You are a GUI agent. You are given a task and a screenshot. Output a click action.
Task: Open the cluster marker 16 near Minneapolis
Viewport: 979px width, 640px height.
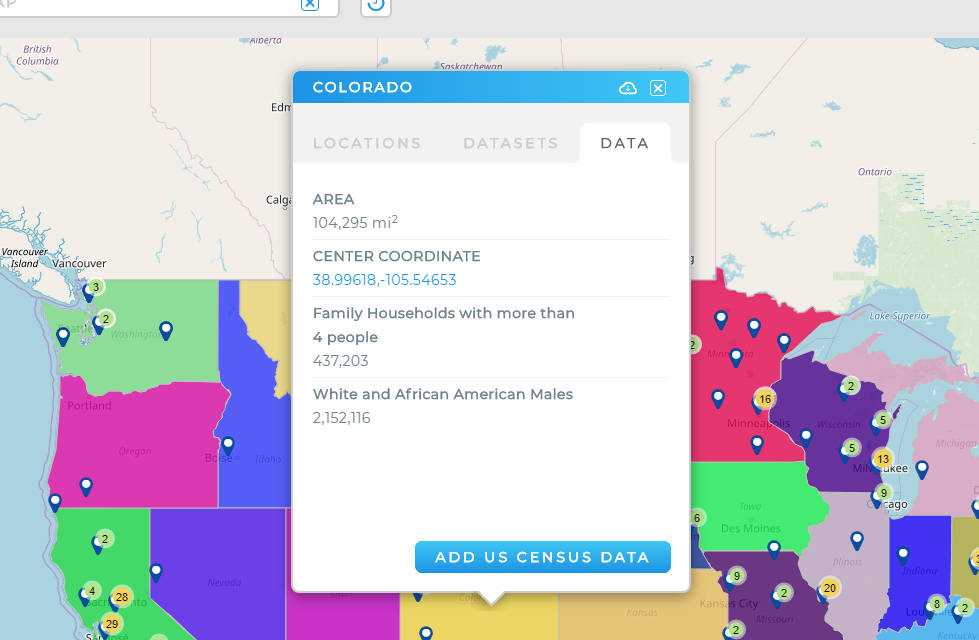coord(765,399)
